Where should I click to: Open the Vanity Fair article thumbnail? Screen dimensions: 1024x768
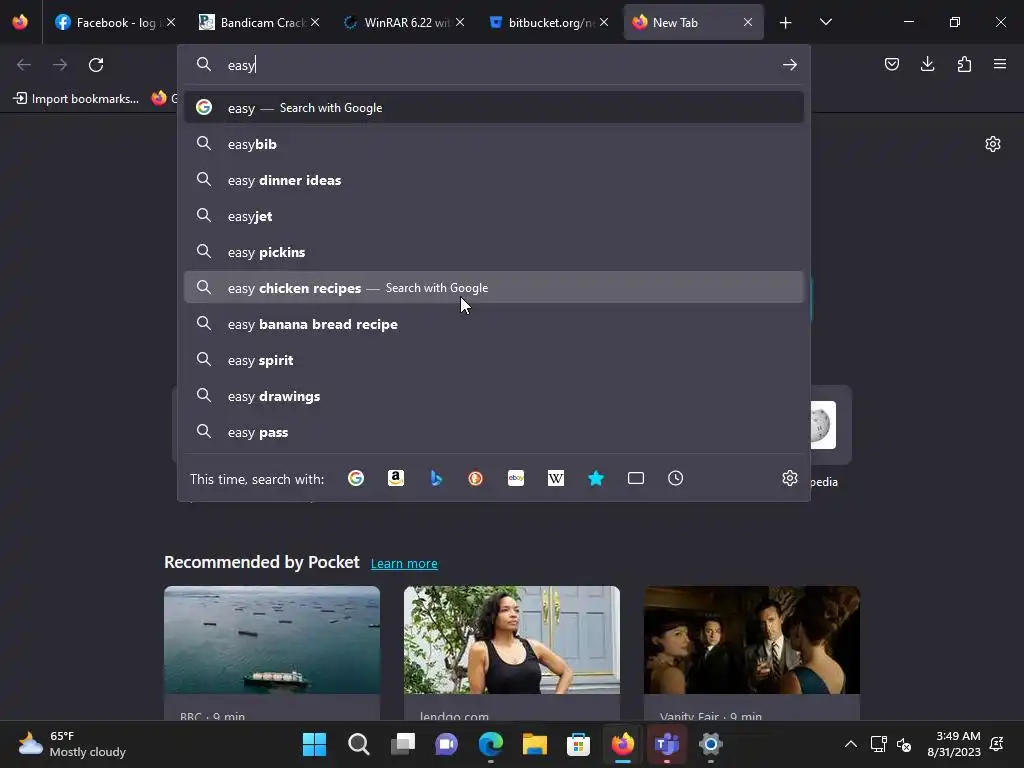click(752, 640)
